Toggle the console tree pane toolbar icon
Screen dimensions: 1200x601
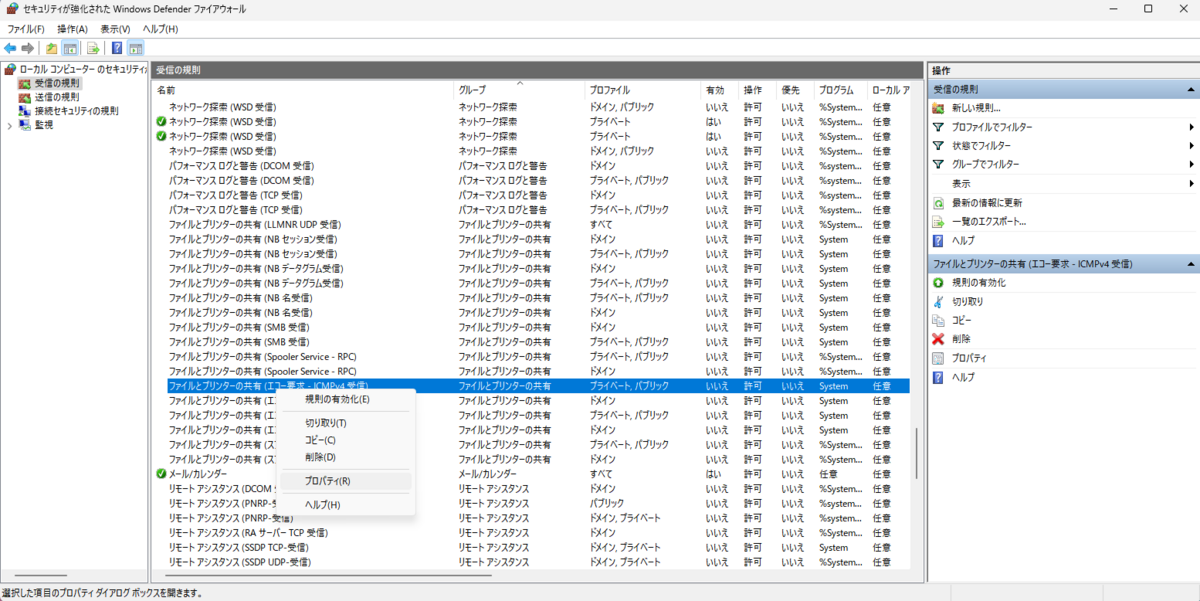coord(70,48)
